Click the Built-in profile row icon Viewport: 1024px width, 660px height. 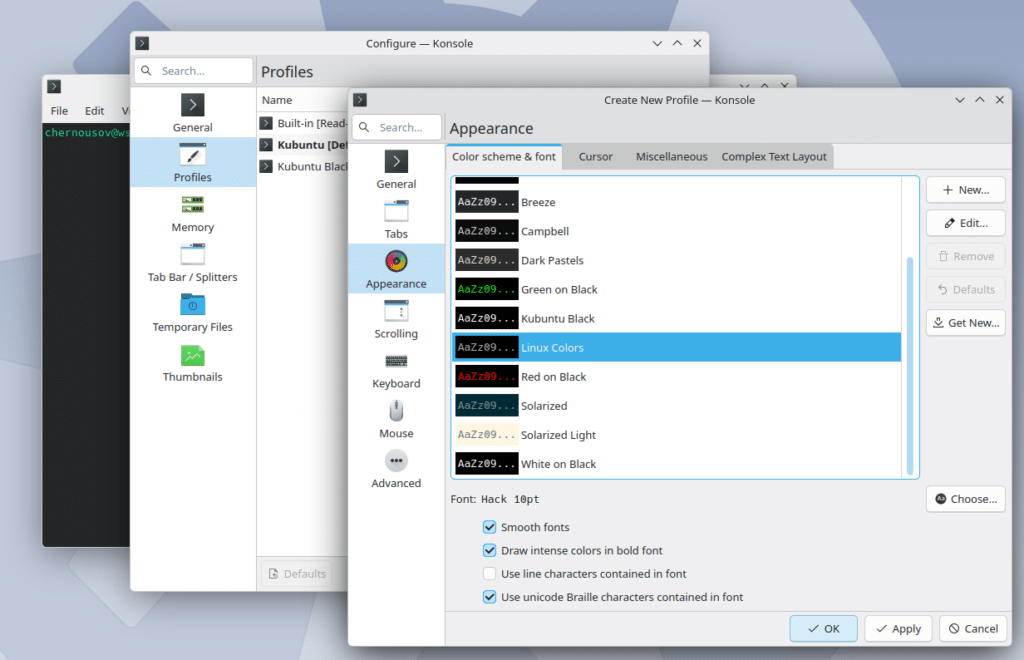(266, 123)
